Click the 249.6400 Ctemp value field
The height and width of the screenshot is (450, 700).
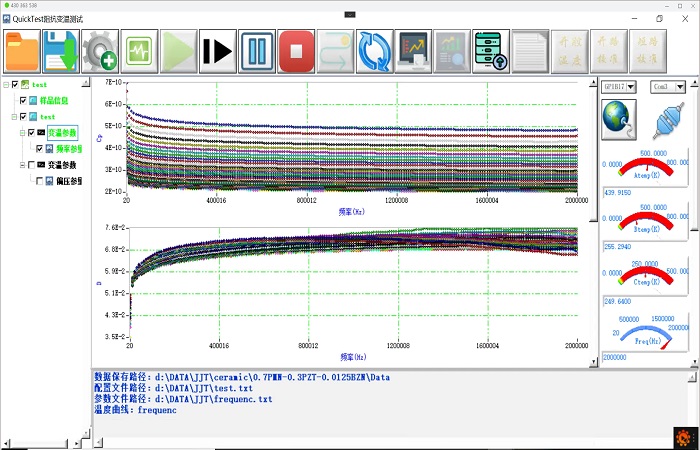[x=645, y=301]
